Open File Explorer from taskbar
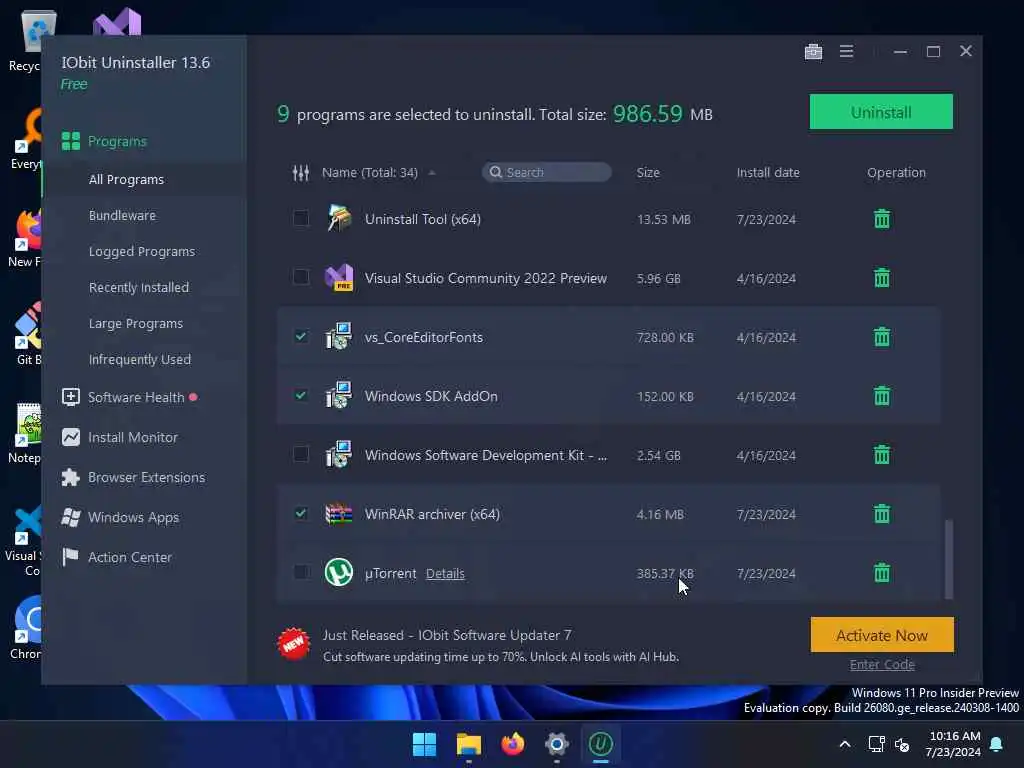The height and width of the screenshot is (768, 1024). point(468,744)
